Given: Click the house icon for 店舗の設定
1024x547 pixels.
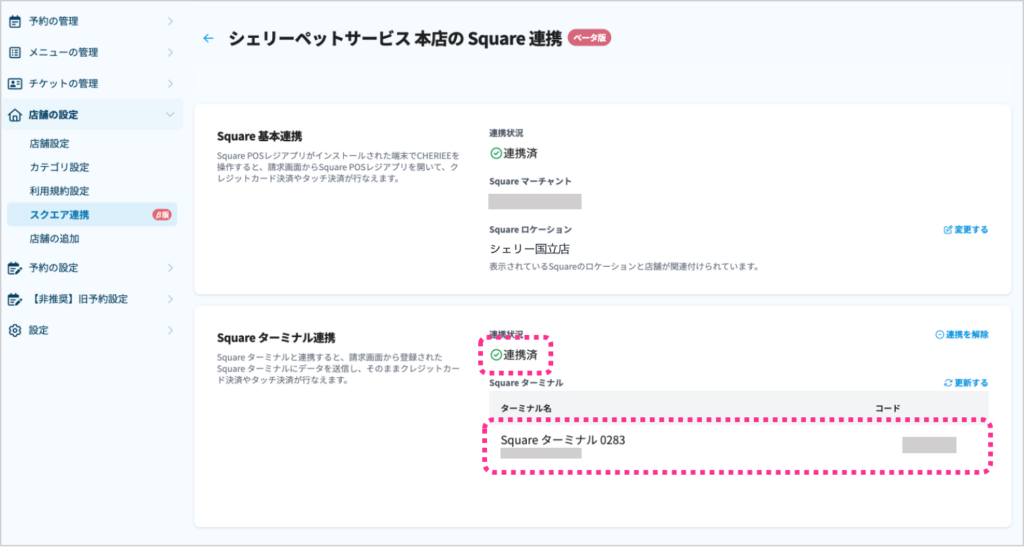Looking at the screenshot, I should [15, 115].
